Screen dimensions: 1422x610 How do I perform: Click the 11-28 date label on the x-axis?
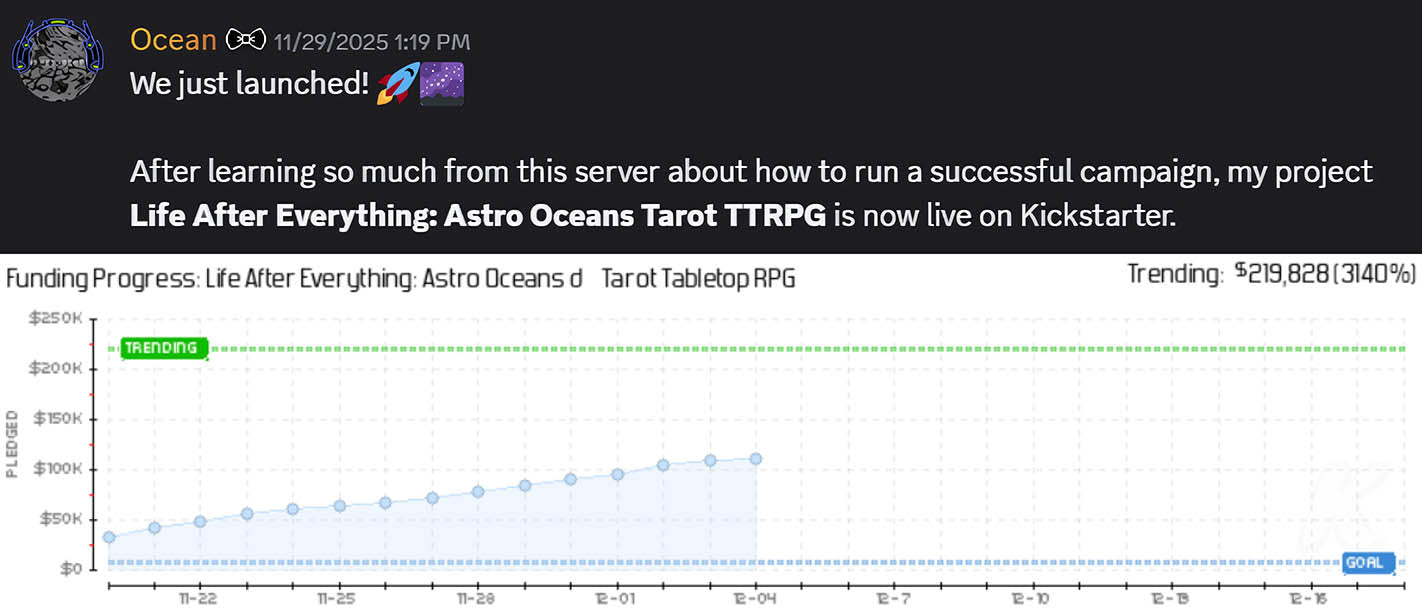(477, 597)
